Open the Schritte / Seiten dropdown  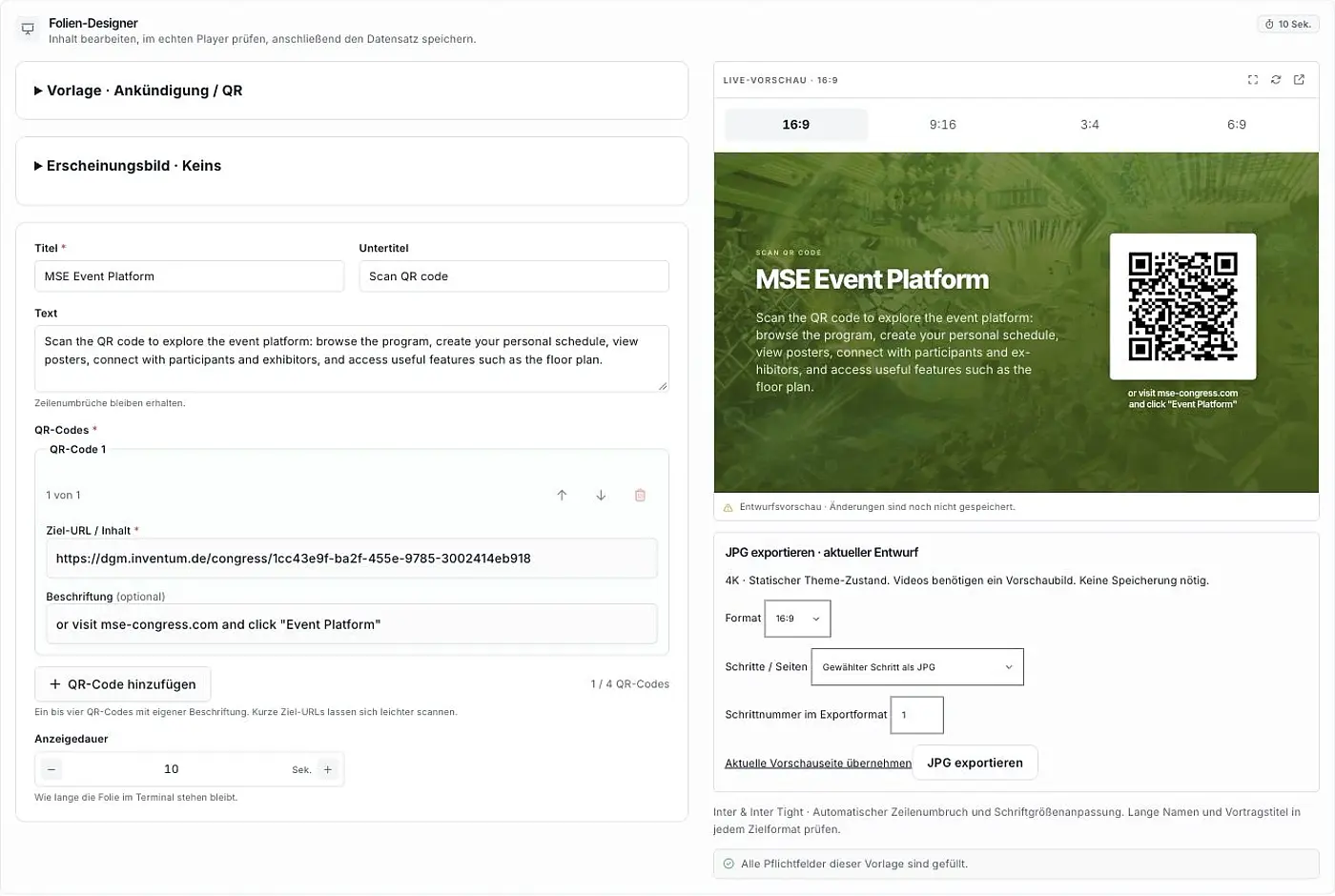pyautogui.click(x=917, y=667)
